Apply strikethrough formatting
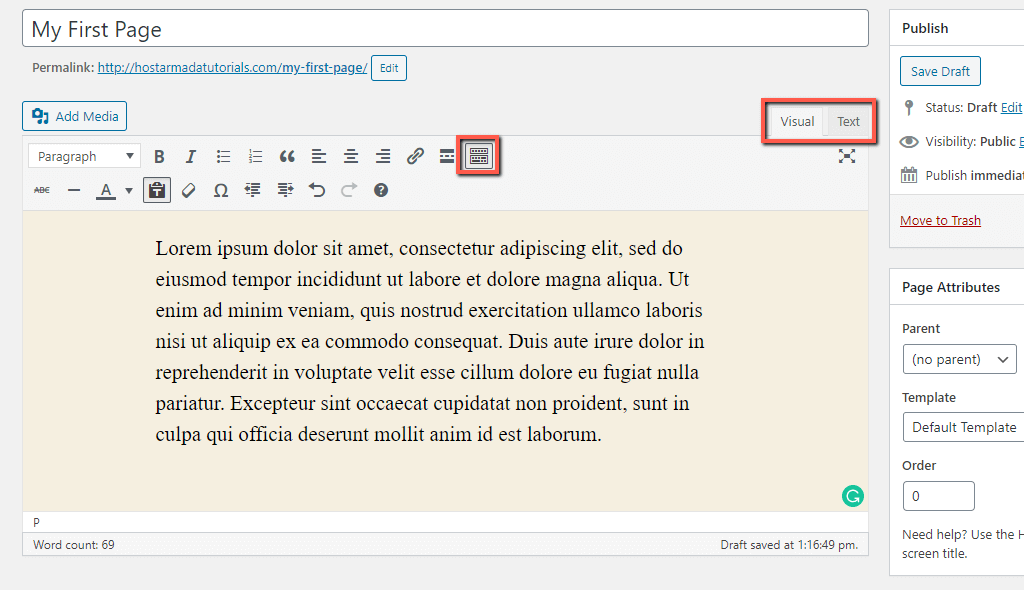The height and width of the screenshot is (590, 1024). (42, 190)
